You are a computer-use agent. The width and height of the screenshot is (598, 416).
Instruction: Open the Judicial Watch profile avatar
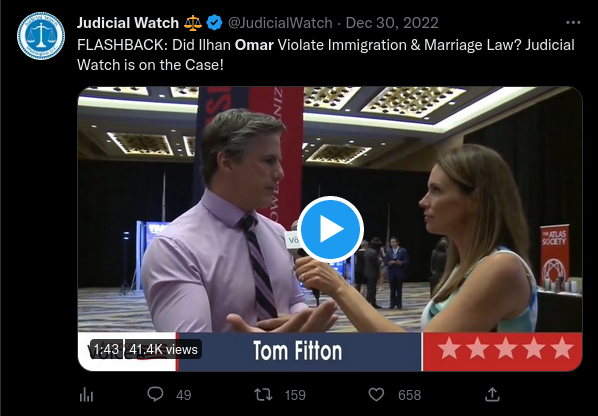tap(41, 36)
